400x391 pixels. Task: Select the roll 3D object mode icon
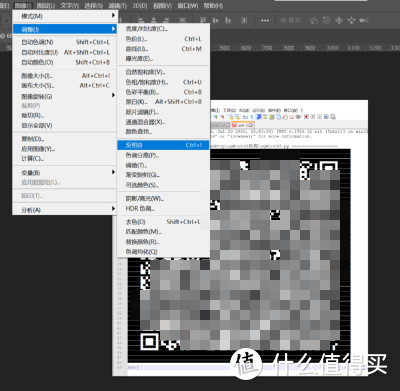(x=326, y=20)
